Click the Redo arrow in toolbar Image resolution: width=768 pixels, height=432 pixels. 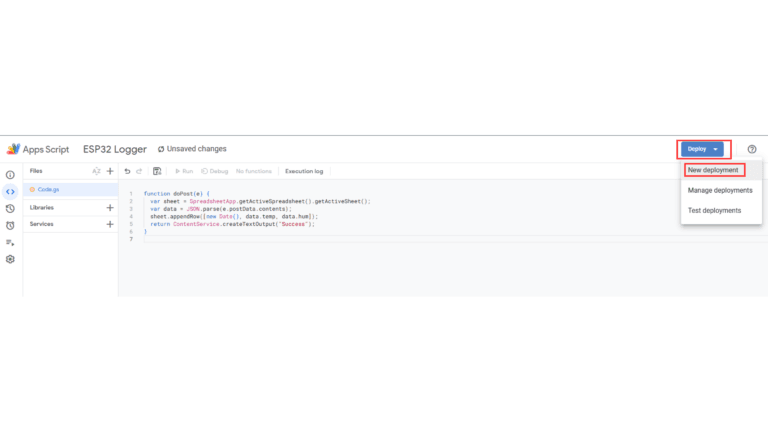pyautogui.click(x=139, y=171)
